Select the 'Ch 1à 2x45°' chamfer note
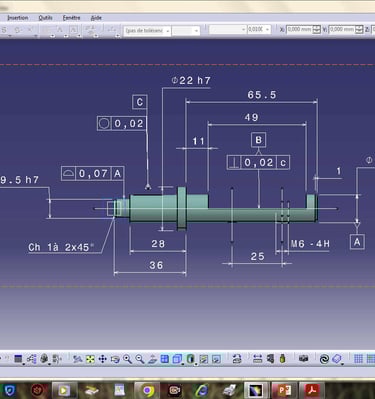This screenshot has width=375, height=399. pyautogui.click(x=61, y=247)
